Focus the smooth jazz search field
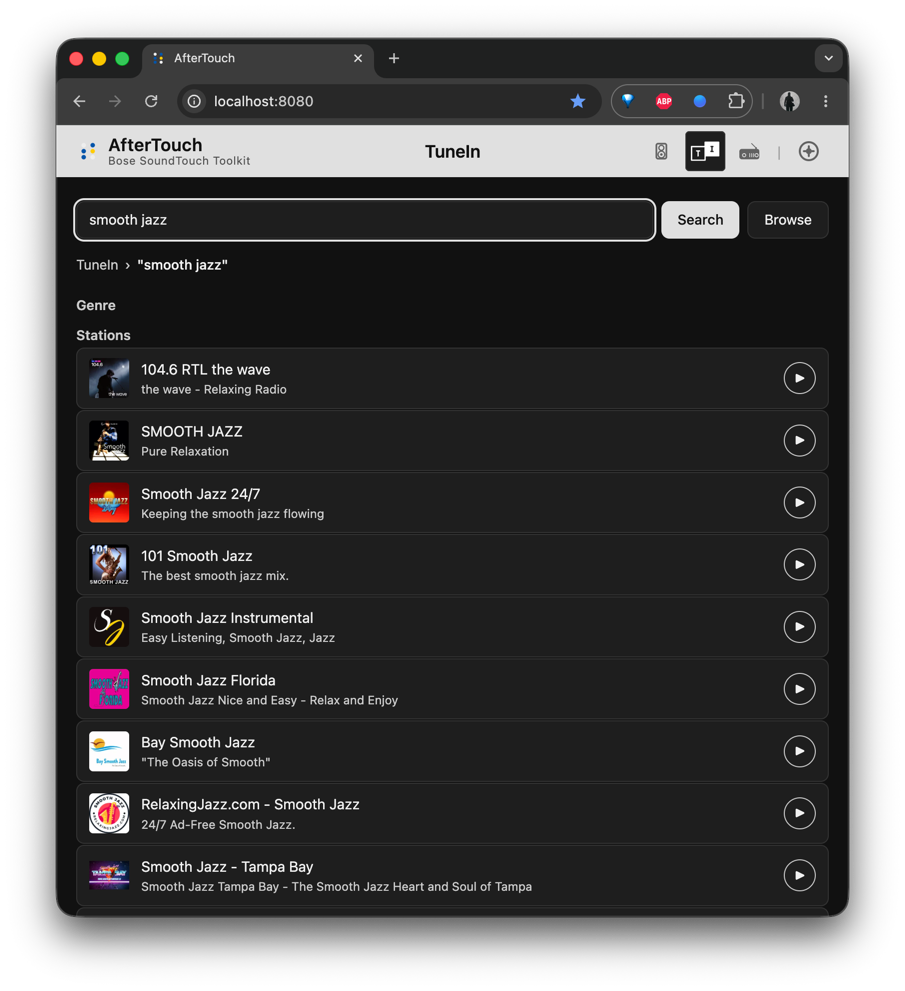 [365, 220]
